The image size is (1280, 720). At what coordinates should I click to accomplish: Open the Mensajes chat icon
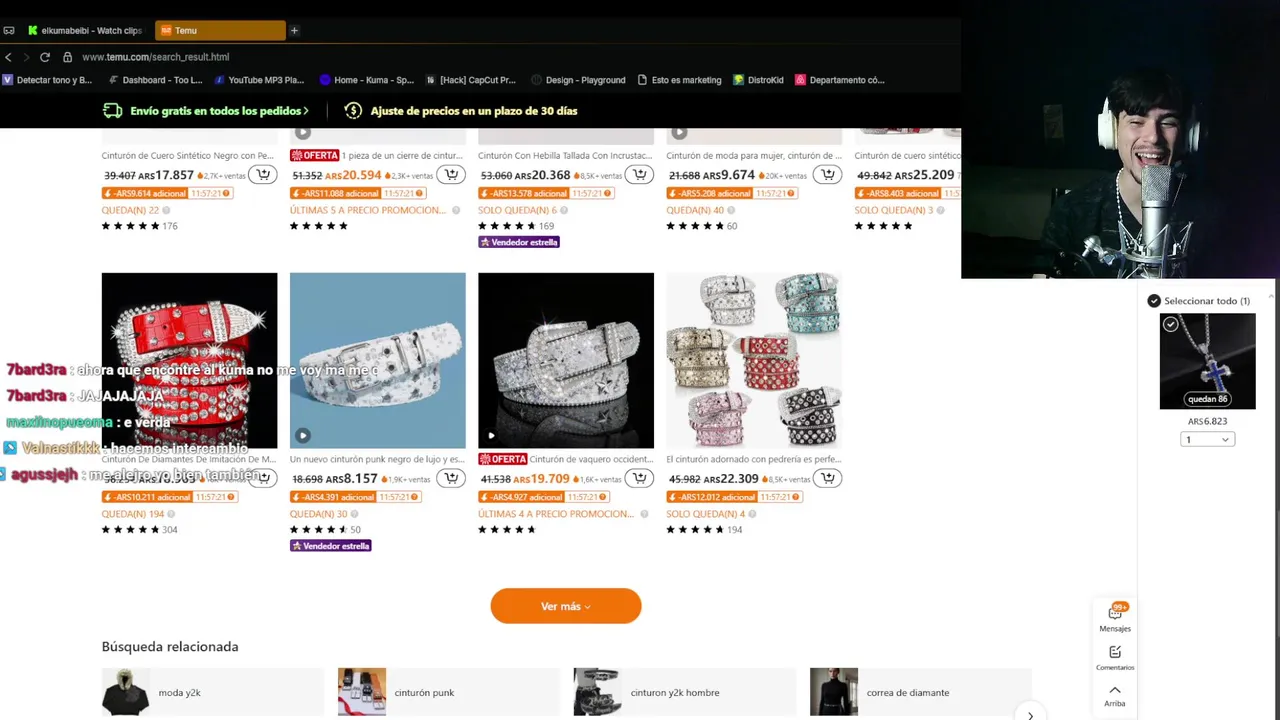[1115, 617]
